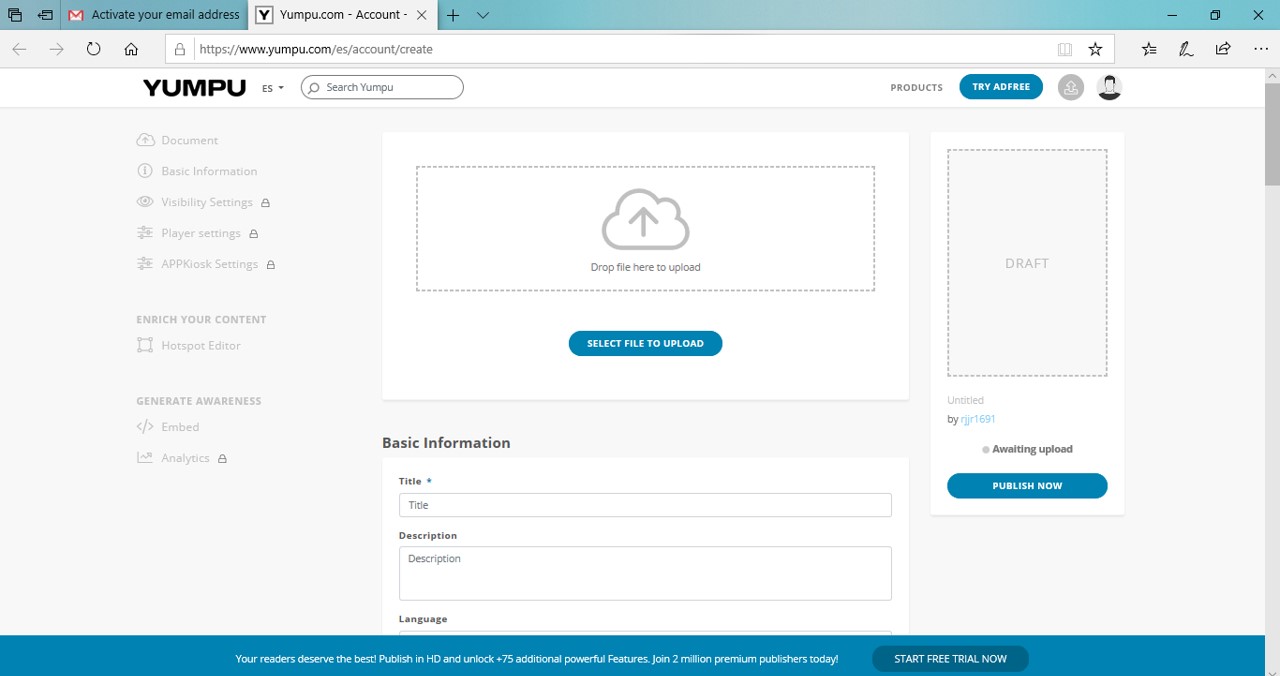Click into the Title input field

coord(645,505)
